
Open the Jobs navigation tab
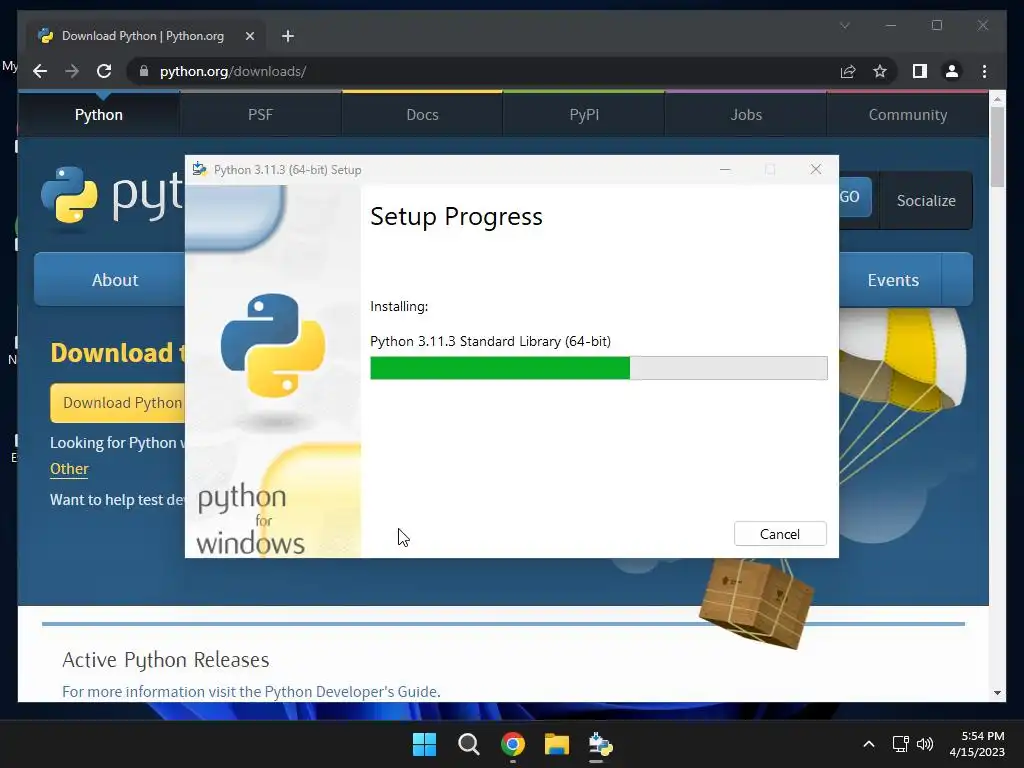pos(746,114)
